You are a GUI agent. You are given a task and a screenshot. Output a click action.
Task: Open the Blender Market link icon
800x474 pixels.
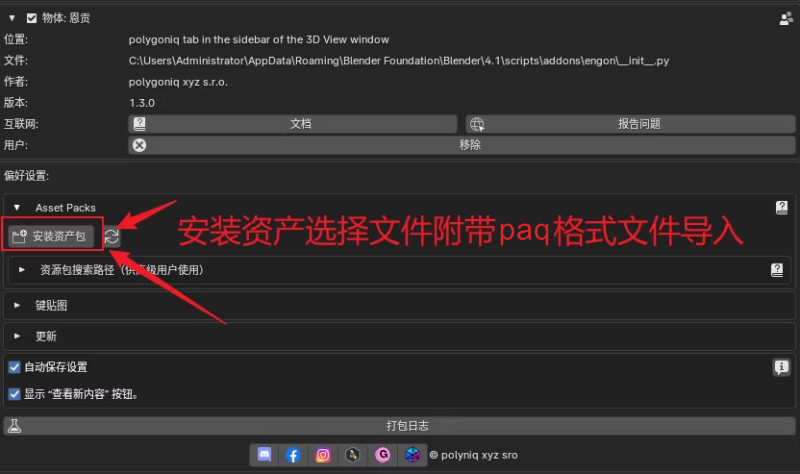352,455
